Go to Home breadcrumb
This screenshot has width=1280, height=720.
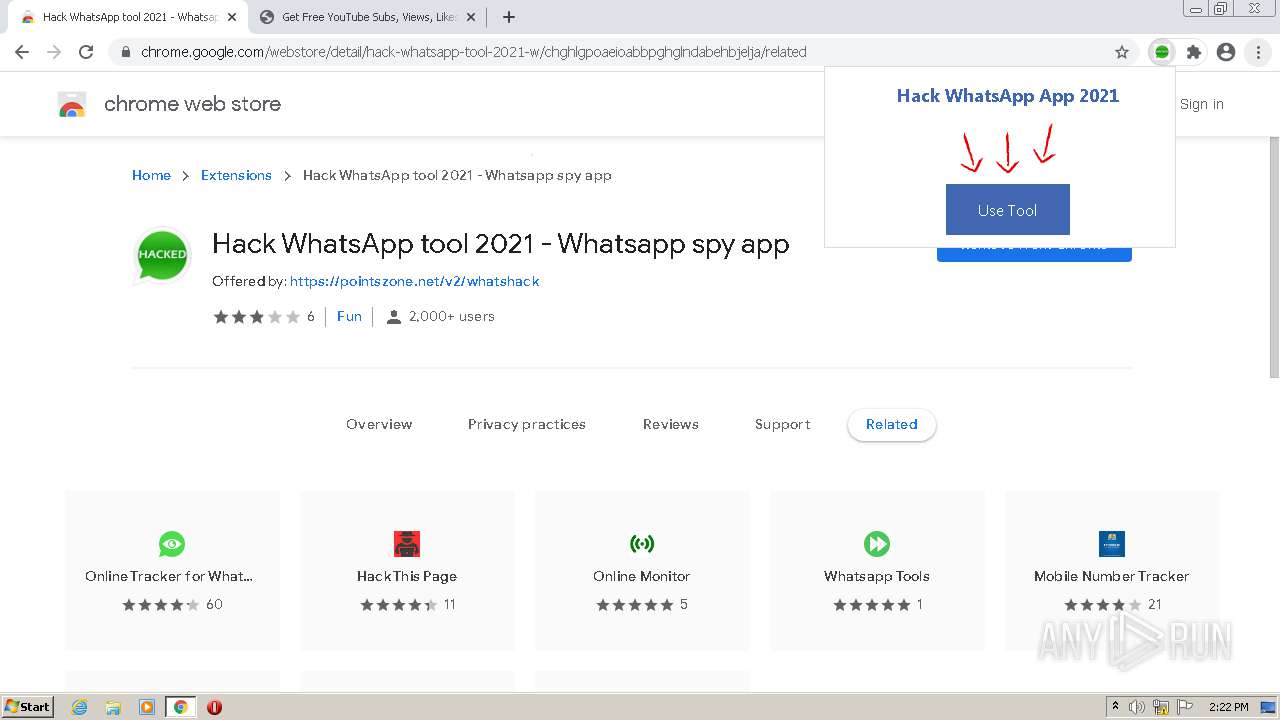coord(151,175)
